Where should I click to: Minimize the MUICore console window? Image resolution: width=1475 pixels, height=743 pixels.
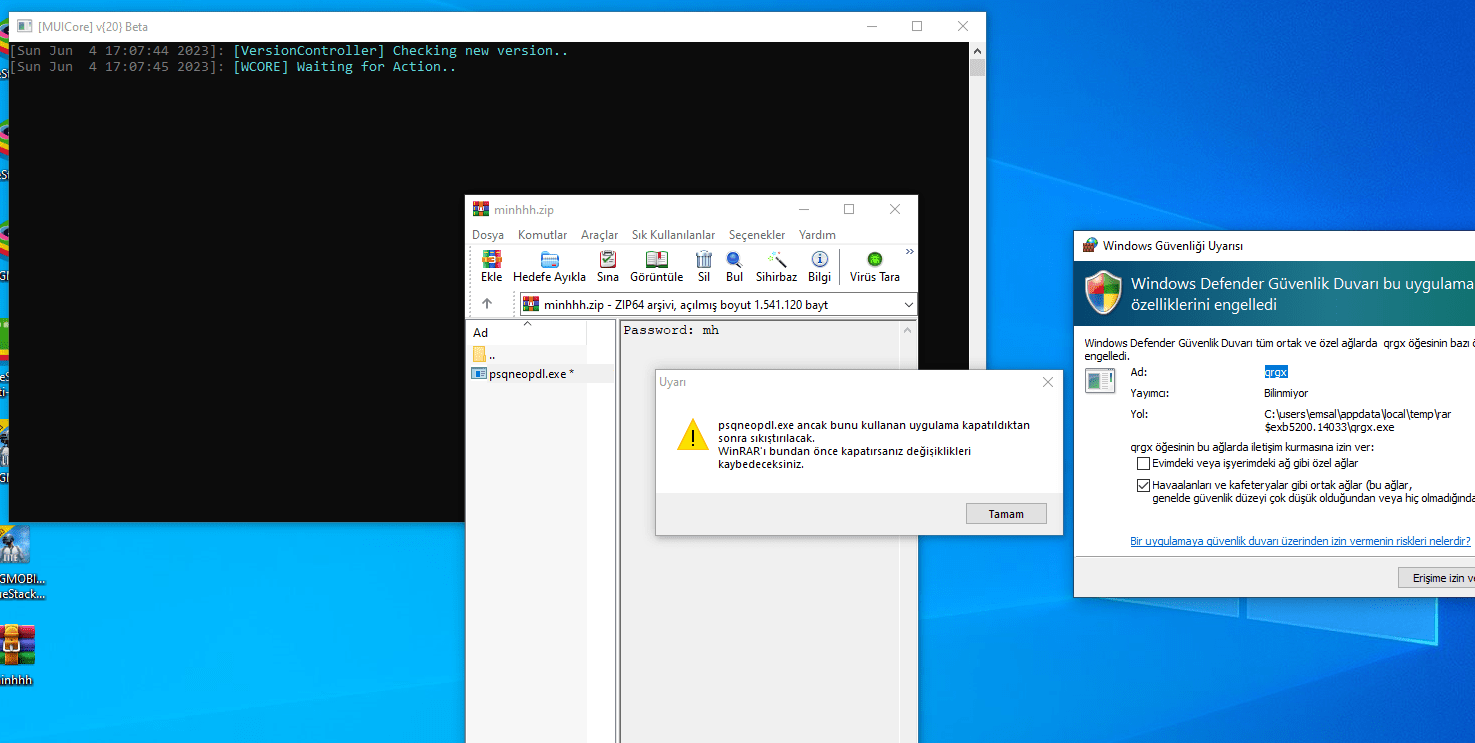[x=871, y=27]
